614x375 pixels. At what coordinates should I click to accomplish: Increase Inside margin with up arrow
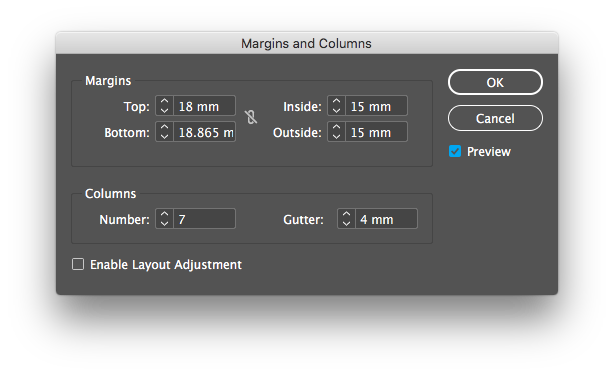[x=336, y=101]
